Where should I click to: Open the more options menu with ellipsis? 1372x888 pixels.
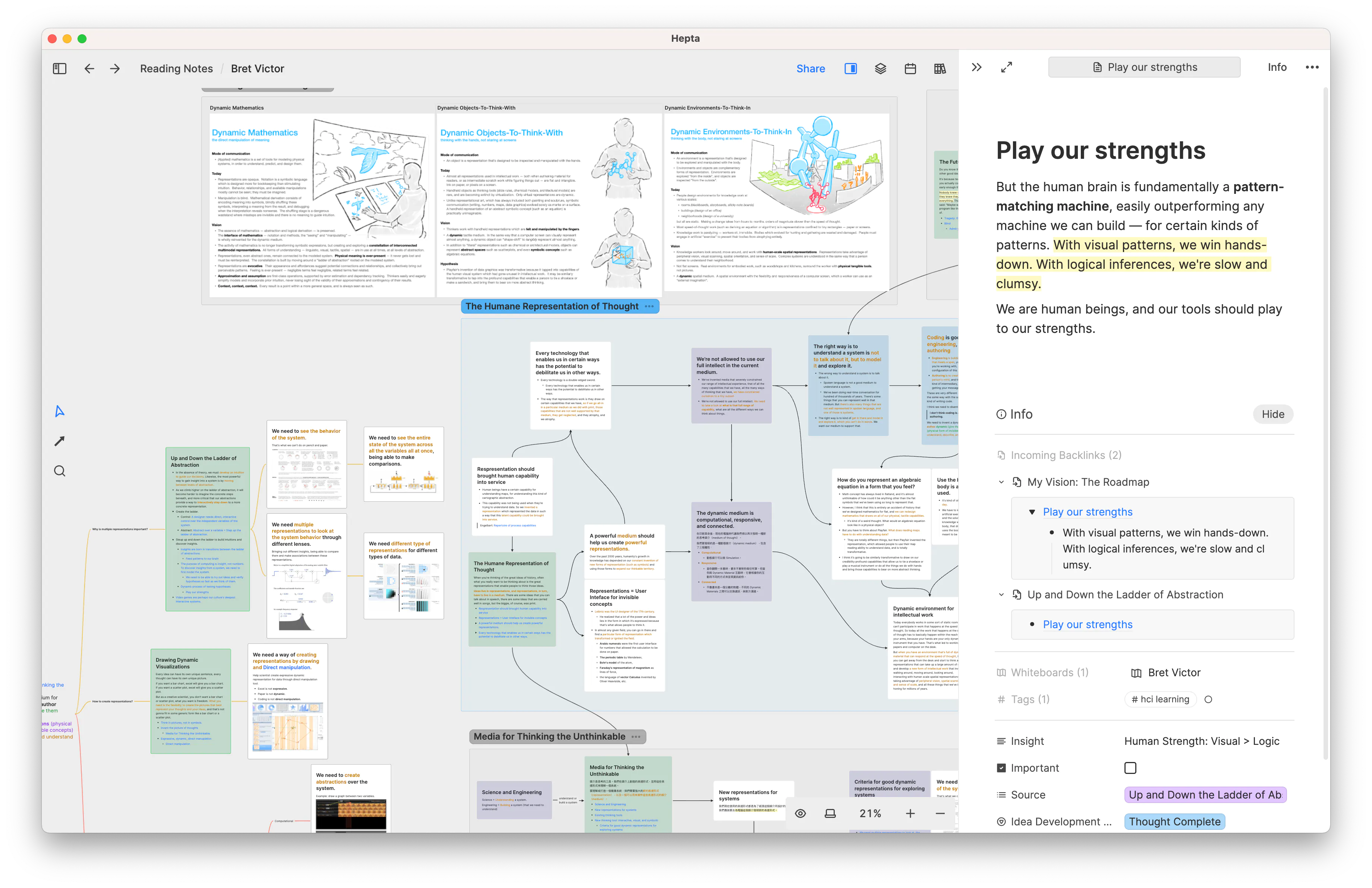click(1312, 67)
